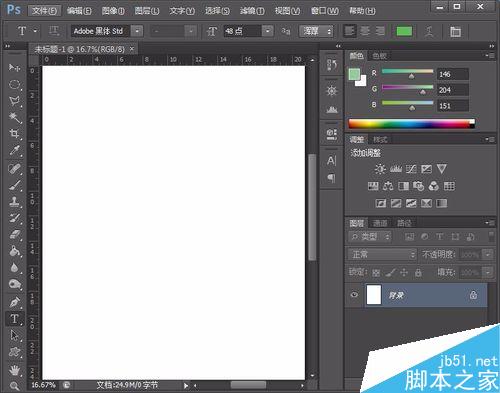Open the 48 点 font size dropdown

click(x=267, y=31)
